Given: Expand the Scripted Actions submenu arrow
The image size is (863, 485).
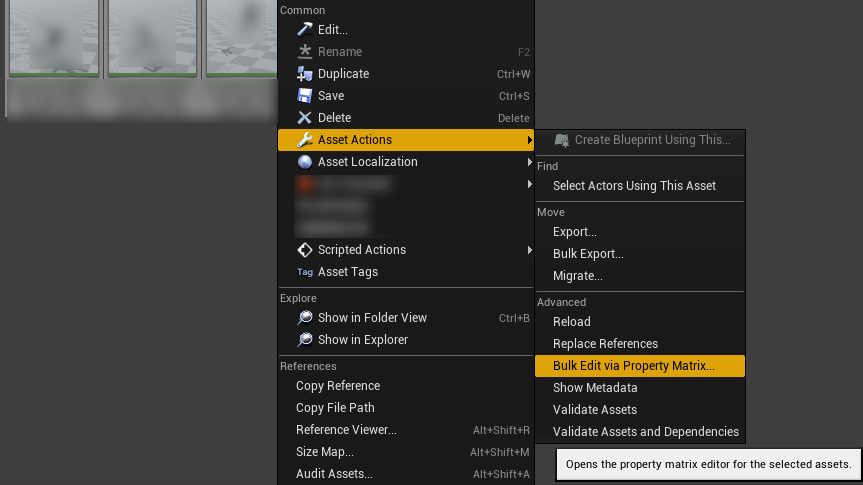Looking at the screenshot, I should click(x=529, y=250).
